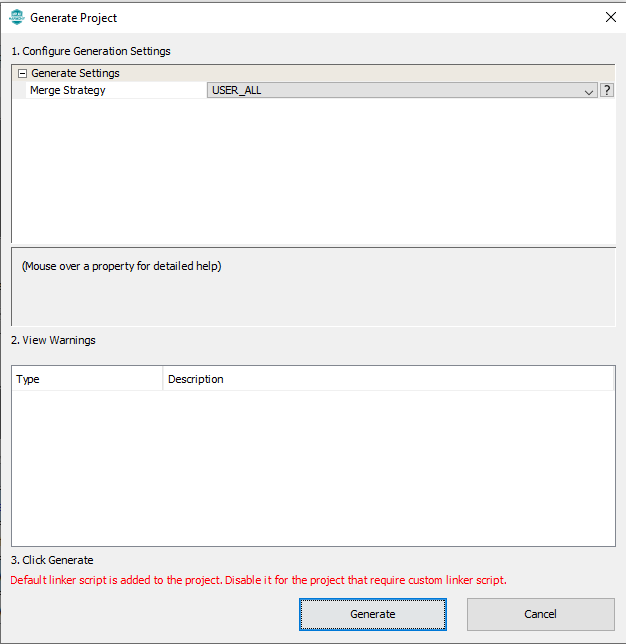This screenshot has width=626, height=644.
Task: Select the Generate Settings header row
Action: 75,73
